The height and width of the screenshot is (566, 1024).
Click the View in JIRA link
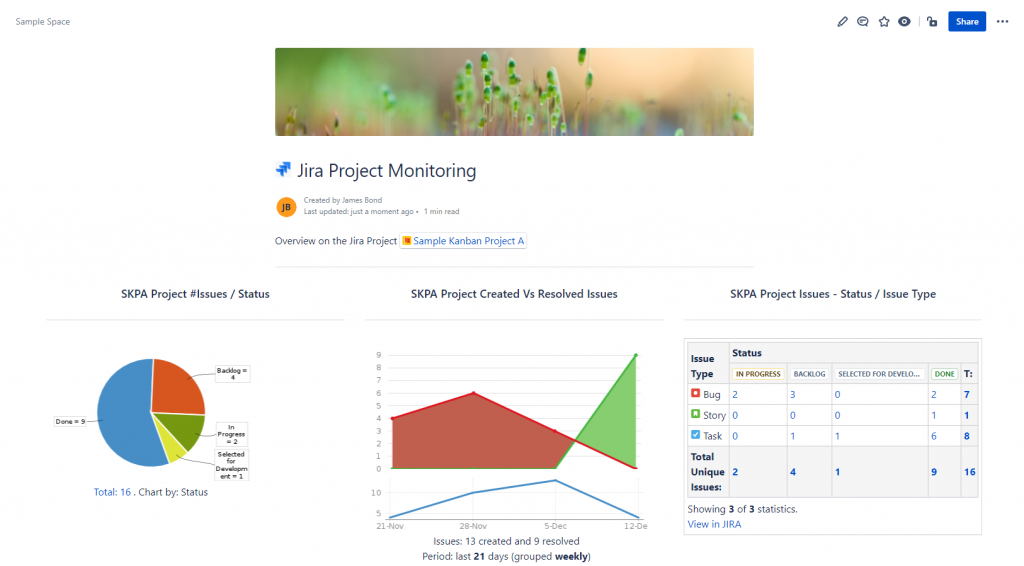click(714, 524)
